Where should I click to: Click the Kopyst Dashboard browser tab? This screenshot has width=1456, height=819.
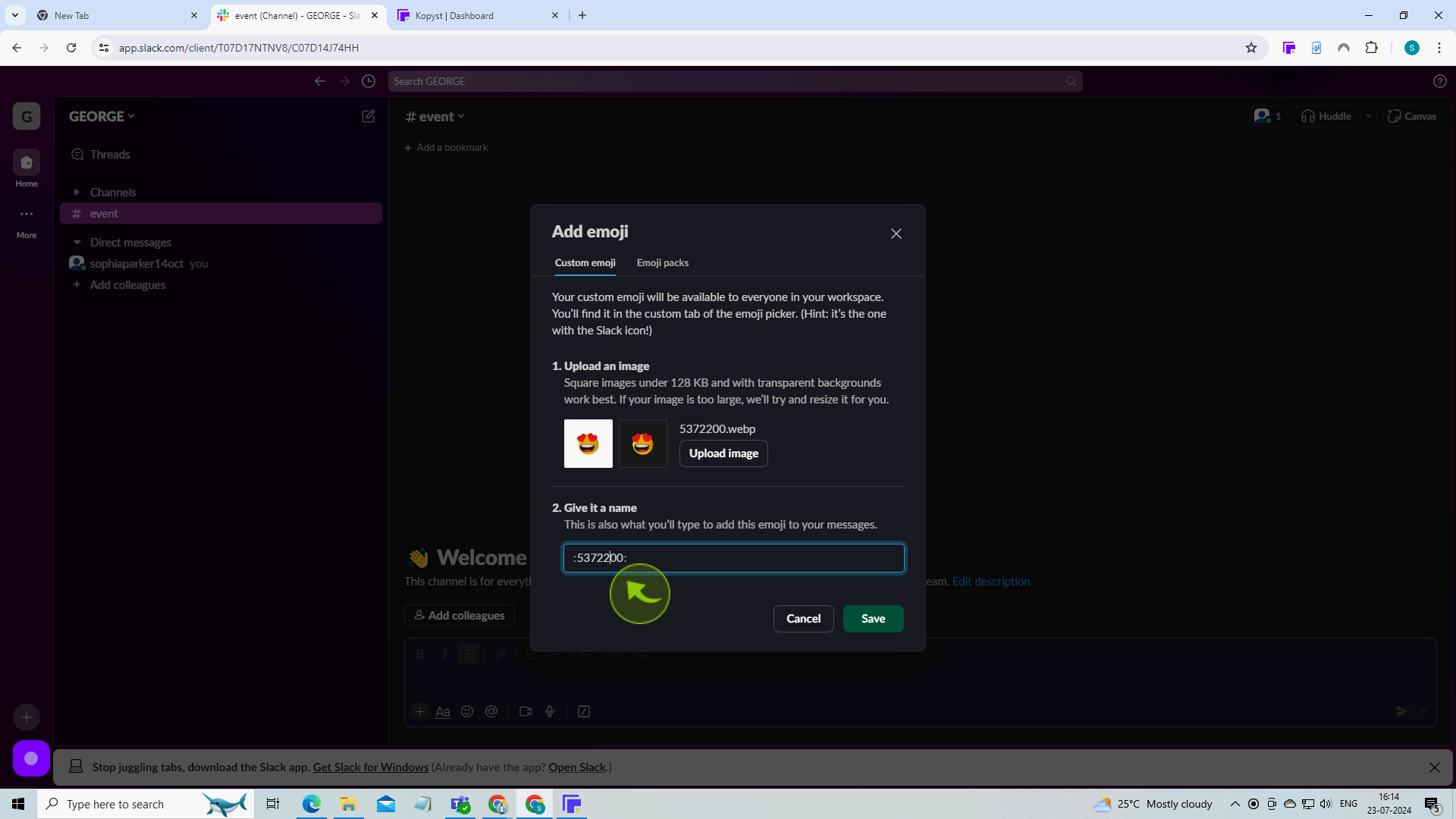click(x=479, y=15)
